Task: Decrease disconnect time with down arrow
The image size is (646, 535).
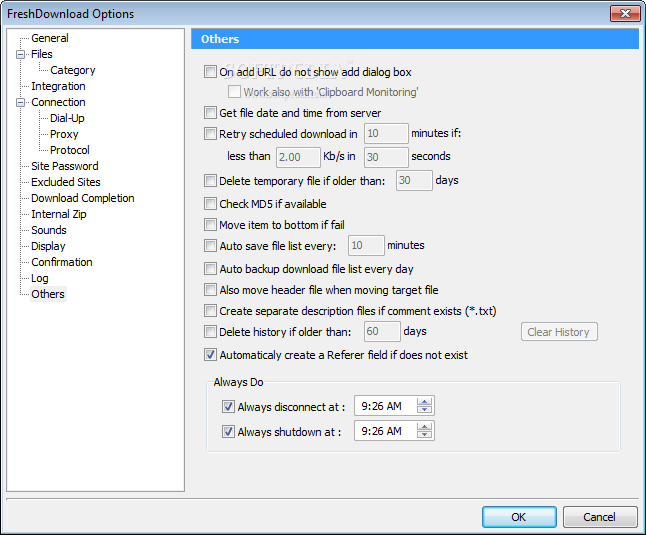Action: tap(424, 410)
